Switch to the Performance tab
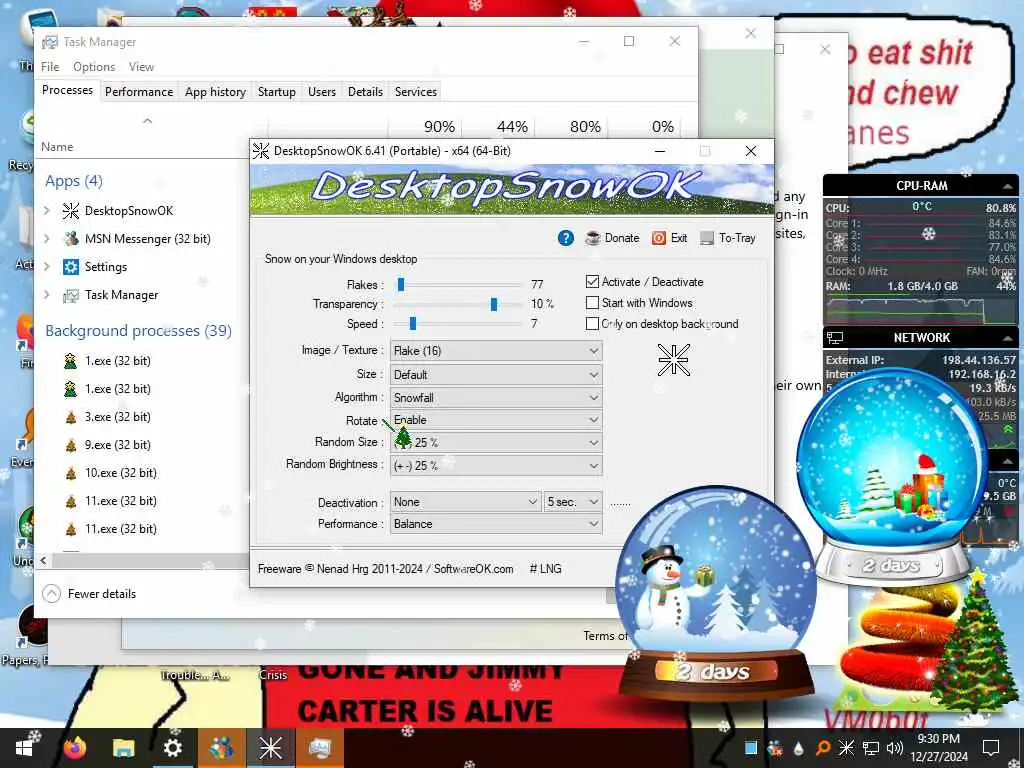1024x768 pixels. tap(139, 92)
